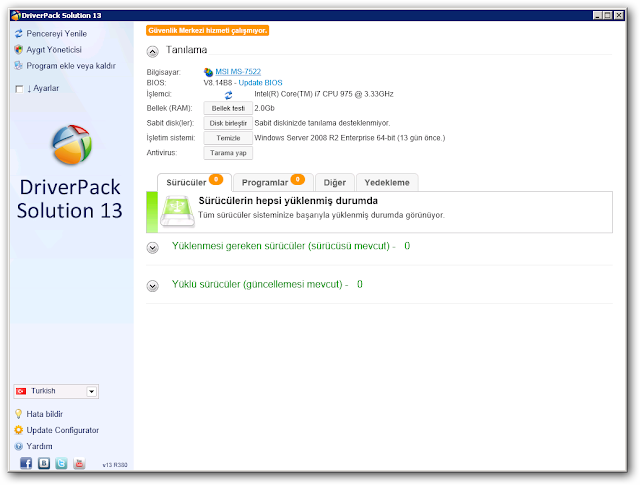This screenshot has height=485, width=640.
Task: Click the Windows Server 2008 R2 text
Action: (x=349, y=138)
